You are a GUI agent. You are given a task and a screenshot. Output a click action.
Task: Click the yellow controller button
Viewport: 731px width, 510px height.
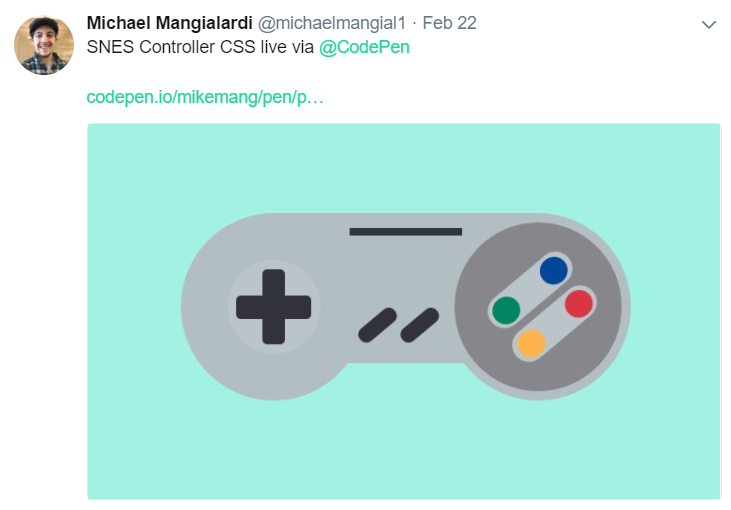pyautogui.click(x=531, y=343)
